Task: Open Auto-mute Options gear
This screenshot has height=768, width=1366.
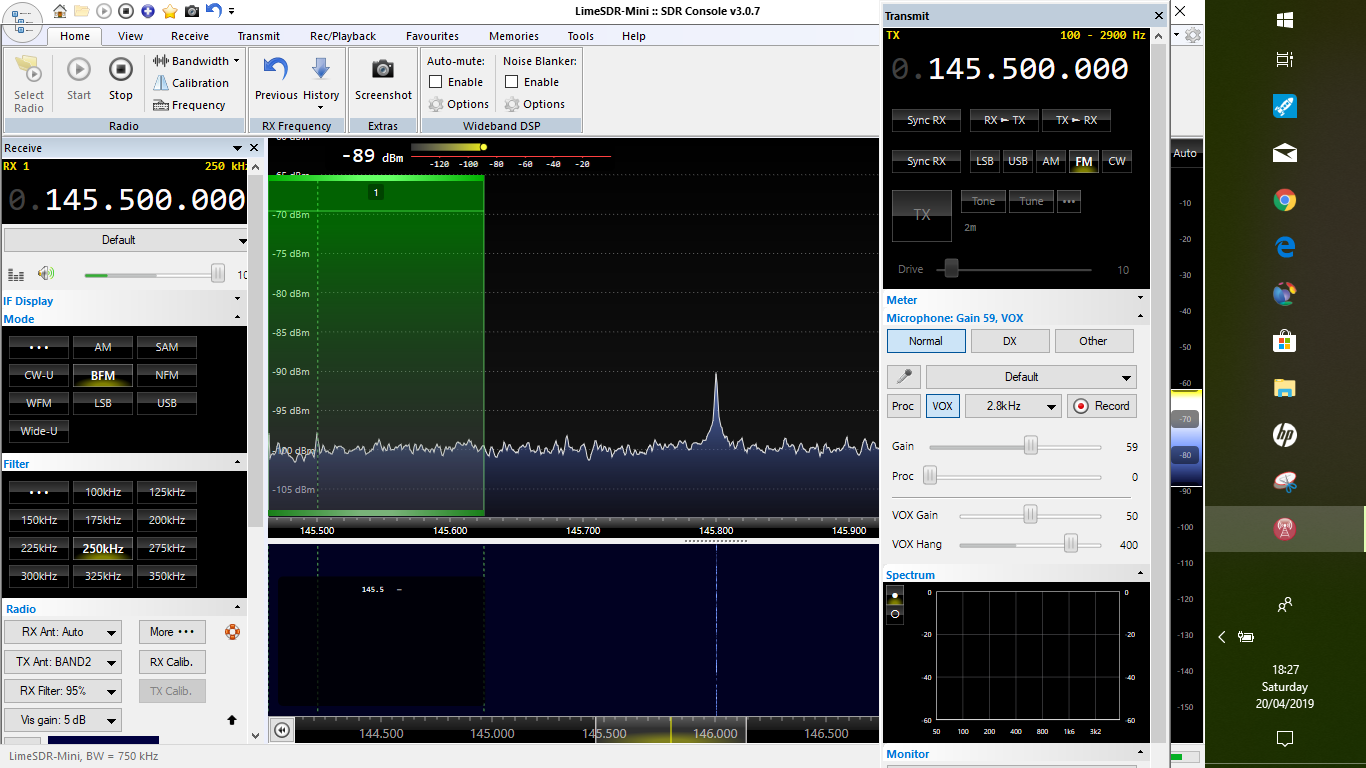Action: [x=459, y=104]
